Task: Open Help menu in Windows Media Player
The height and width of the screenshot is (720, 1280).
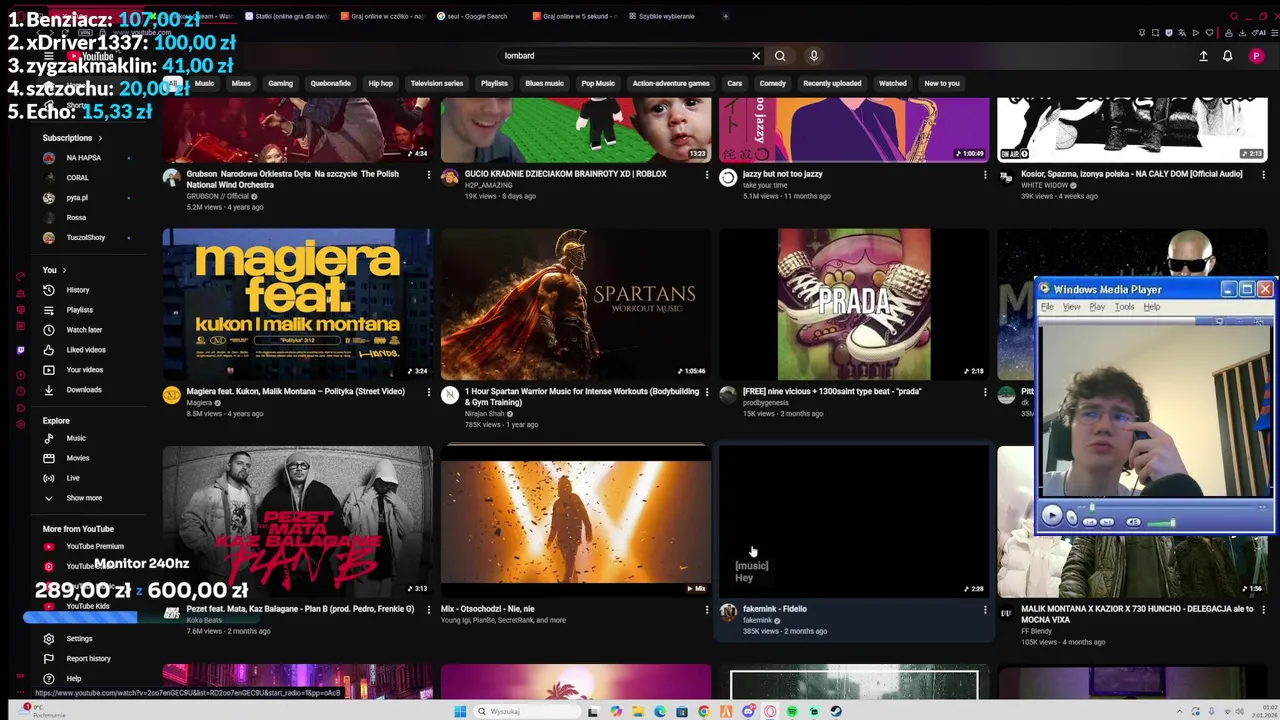Action: (x=1151, y=307)
